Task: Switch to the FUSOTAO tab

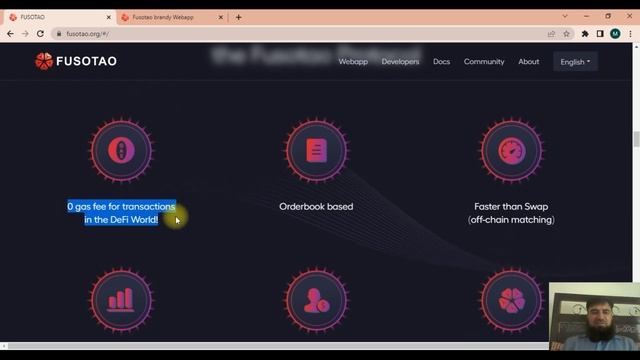Action: pyautogui.click(x=59, y=17)
